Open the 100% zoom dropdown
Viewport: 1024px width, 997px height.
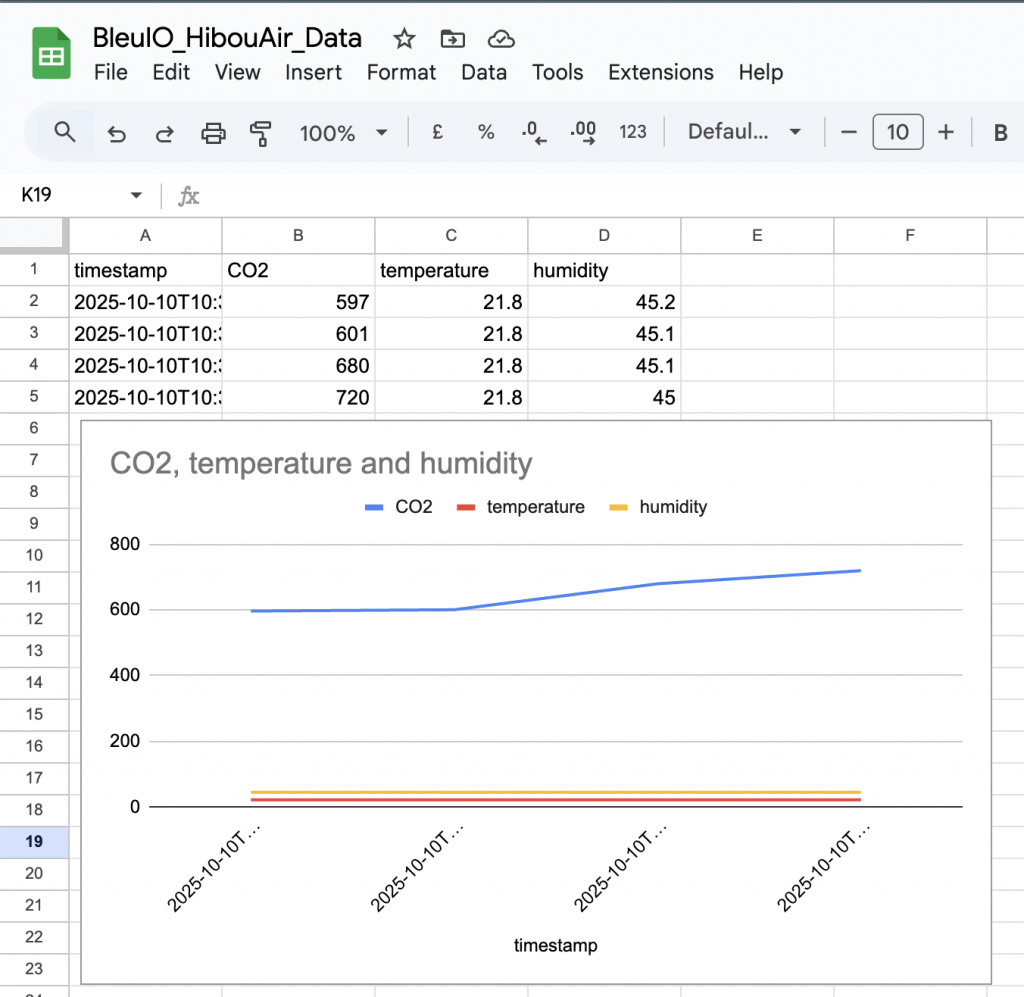pos(342,133)
